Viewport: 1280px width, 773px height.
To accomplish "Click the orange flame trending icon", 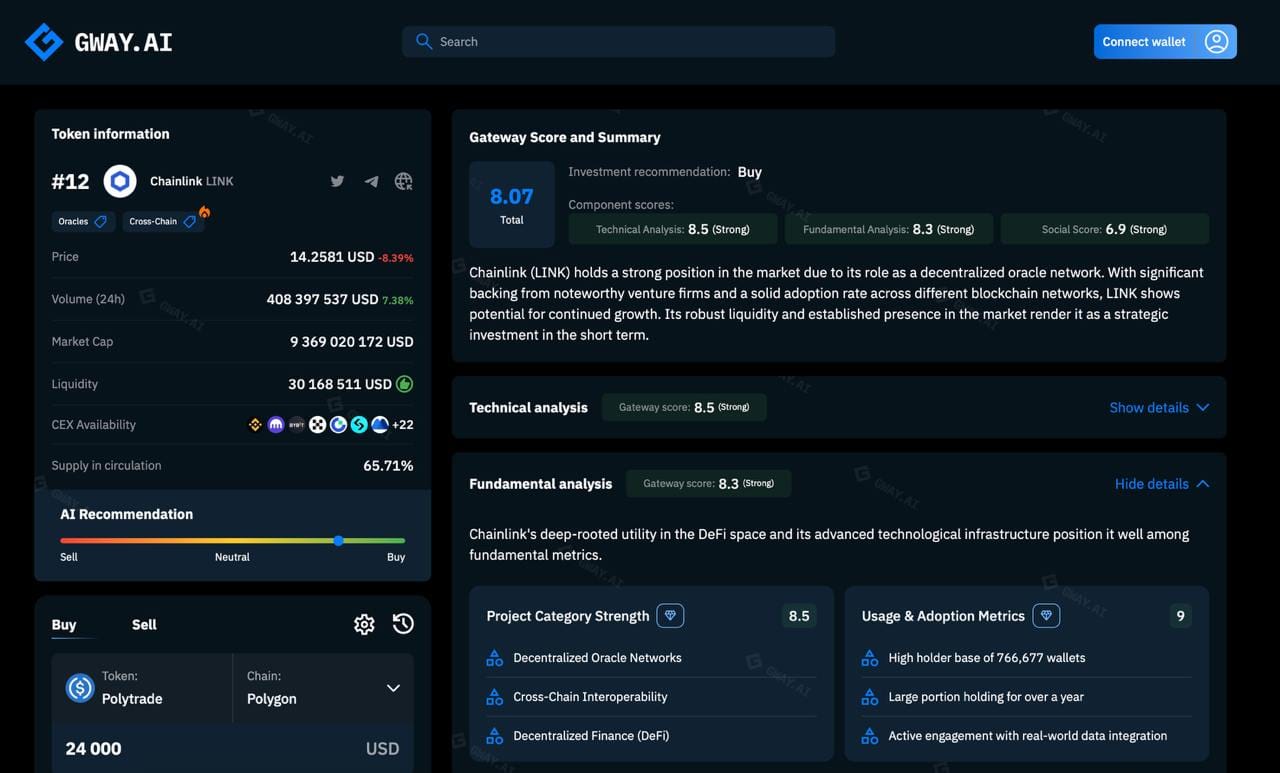I will tap(204, 212).
